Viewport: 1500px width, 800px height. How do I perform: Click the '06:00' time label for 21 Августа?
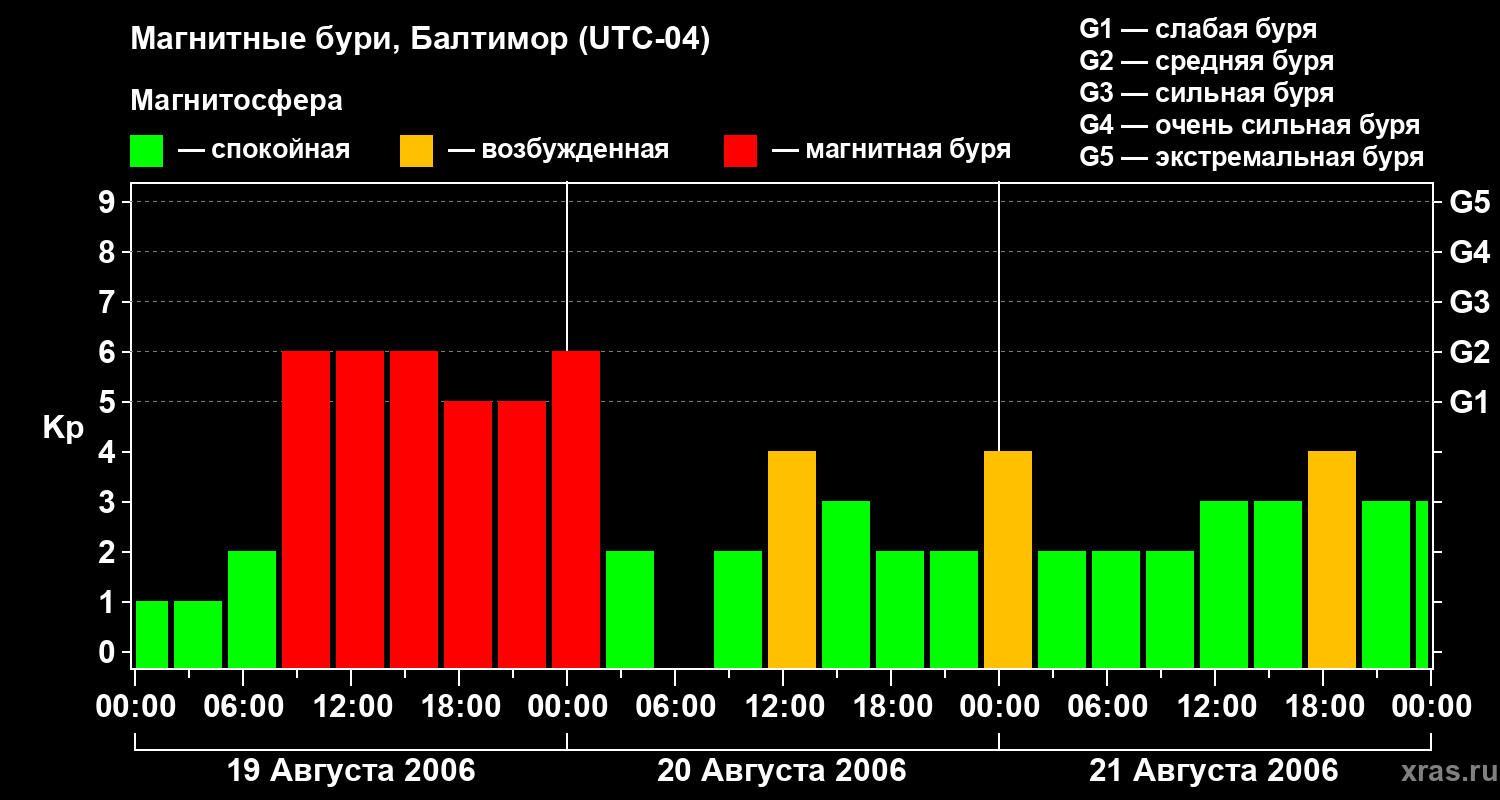(x=1106, y=707)
